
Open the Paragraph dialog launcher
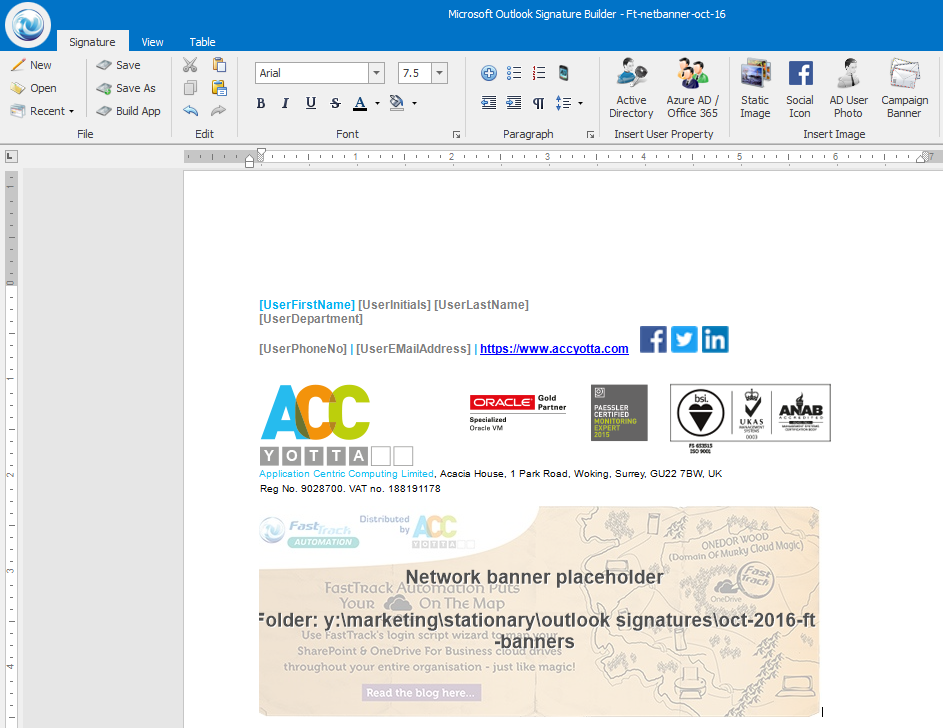pyautogui.click(x=591, y=135)
